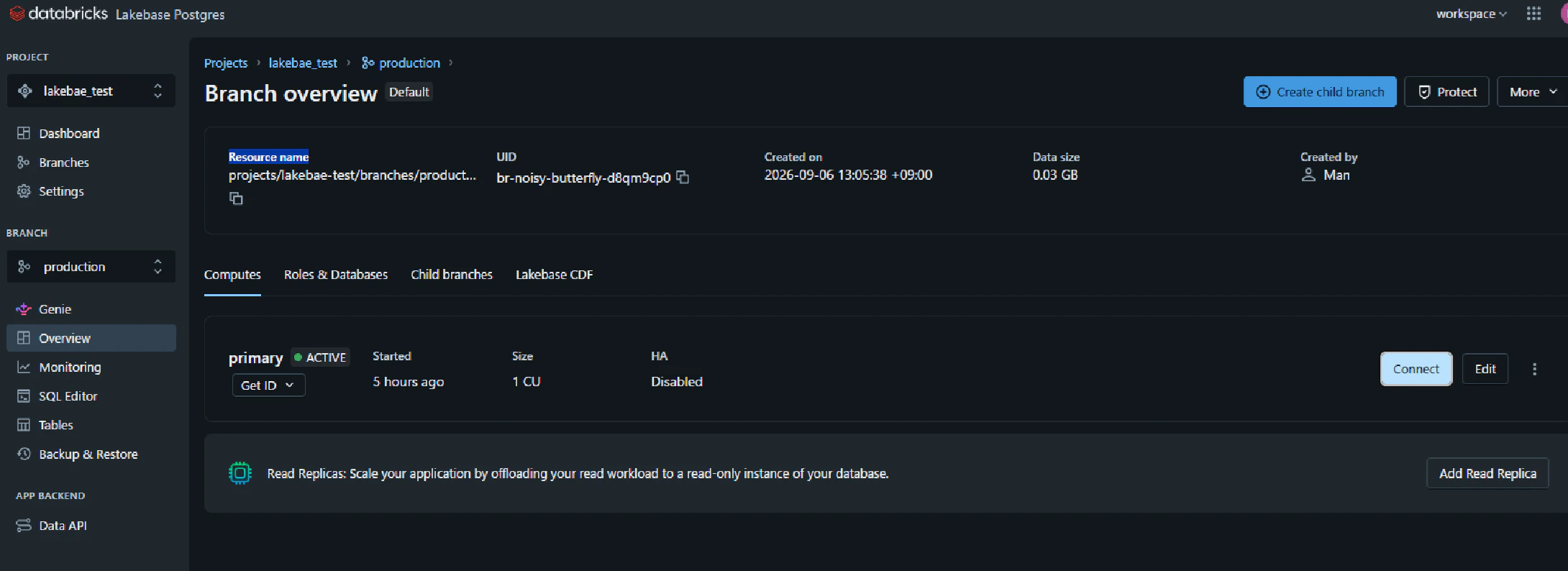Open project Settings in sidebar

coord(91,191)
